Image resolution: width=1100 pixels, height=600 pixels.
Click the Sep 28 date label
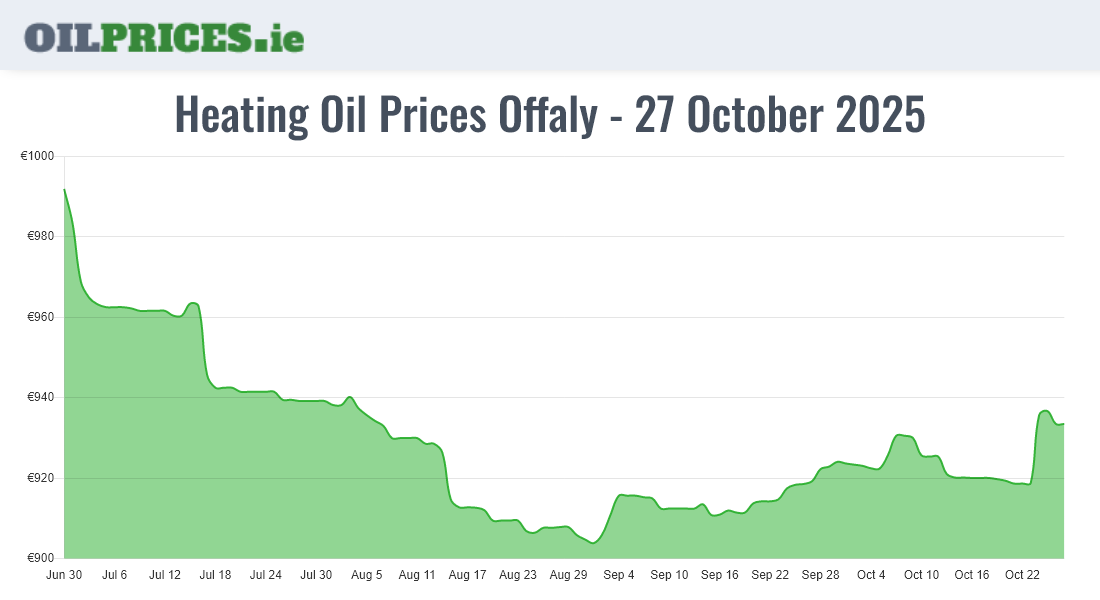pos(820,575)
